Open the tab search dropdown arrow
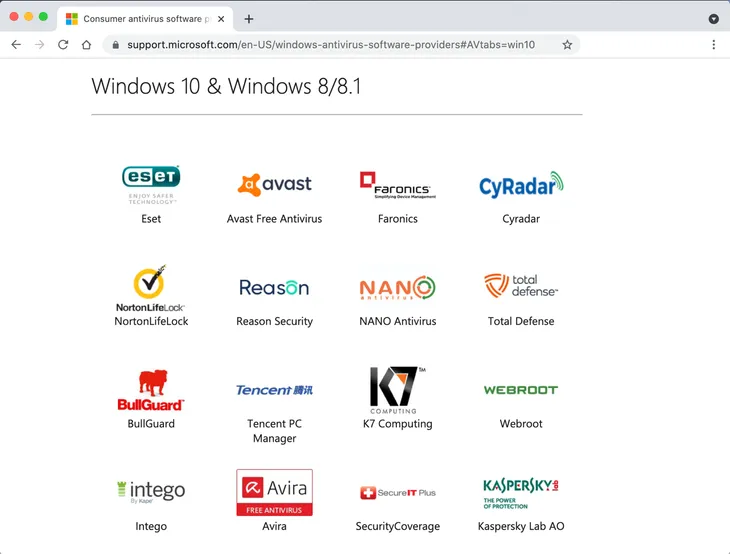 (x=714, y=19)
